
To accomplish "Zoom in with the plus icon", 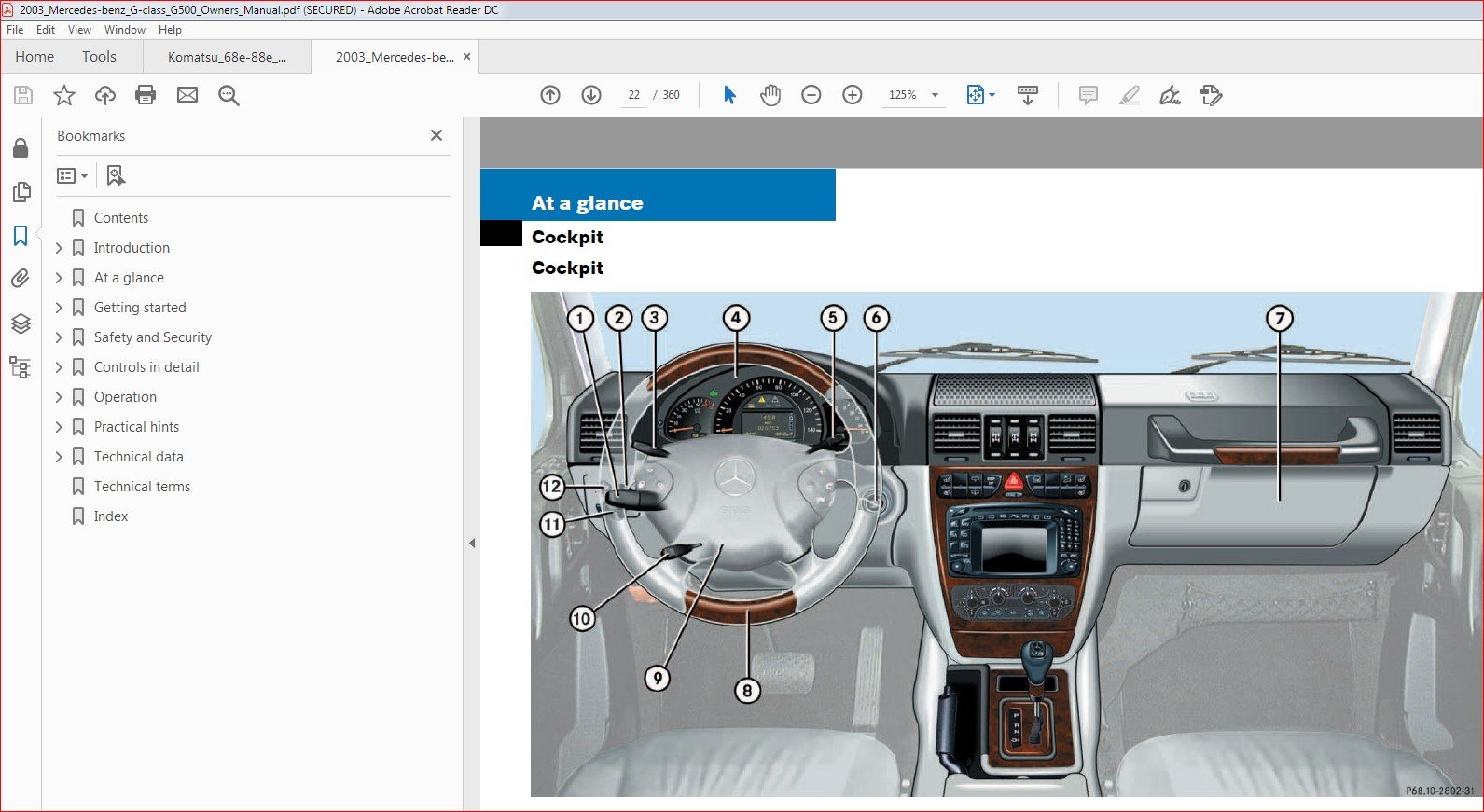I will coord(853,95).
